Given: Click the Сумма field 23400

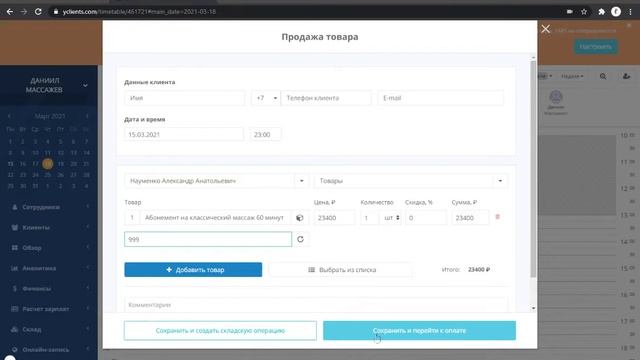Looking at the screenshot, I should coord(470,218).
